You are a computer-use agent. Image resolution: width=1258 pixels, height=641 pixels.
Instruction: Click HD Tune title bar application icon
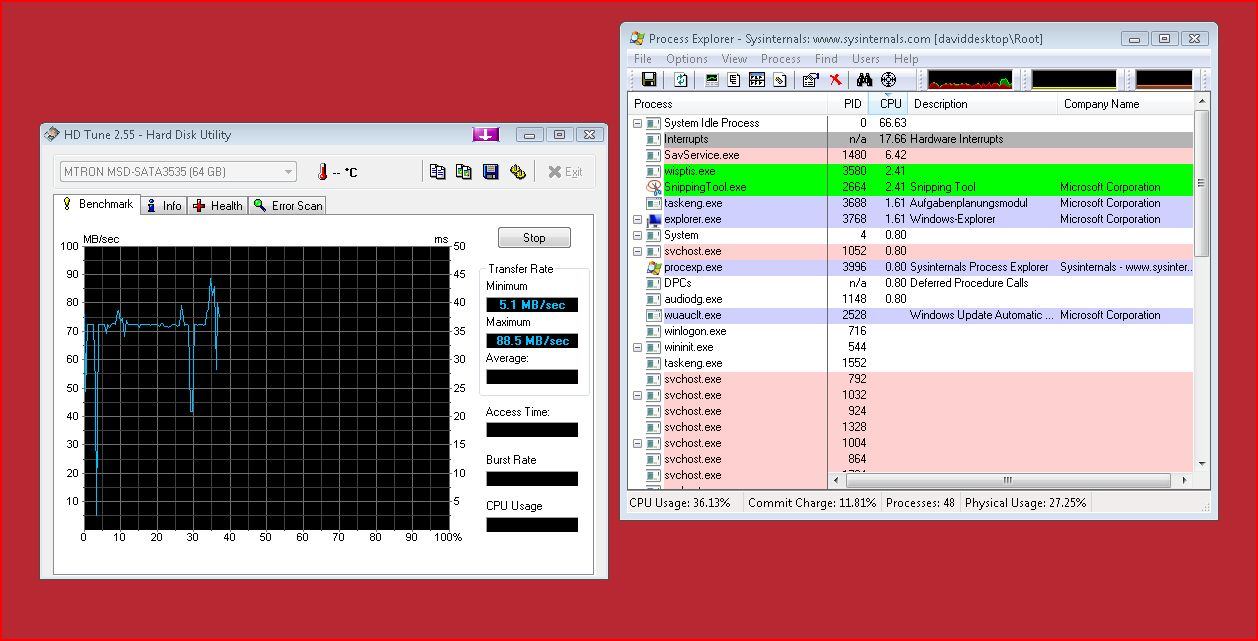click(x=52, y=135)
